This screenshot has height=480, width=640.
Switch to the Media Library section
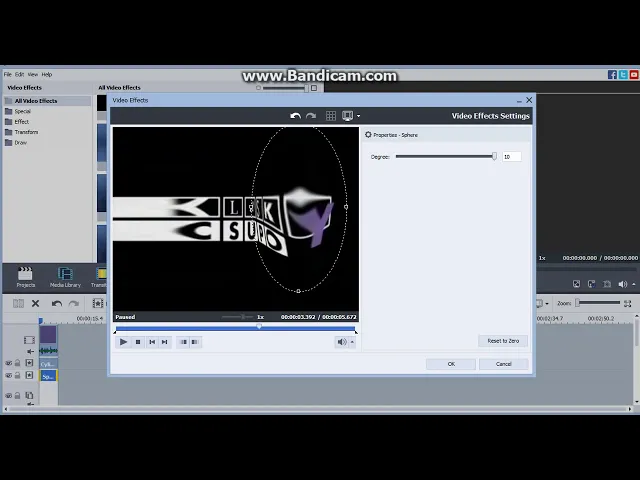pos(65,277)
